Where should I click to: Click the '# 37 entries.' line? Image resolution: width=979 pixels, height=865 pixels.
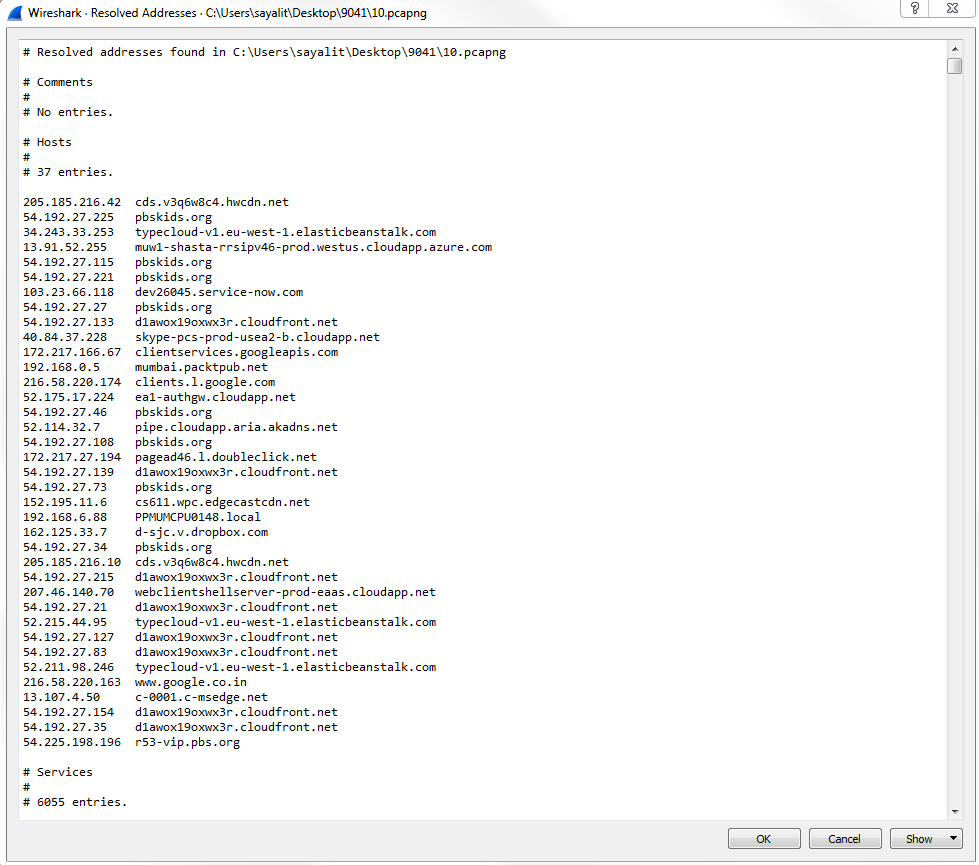tap(68, 172)
